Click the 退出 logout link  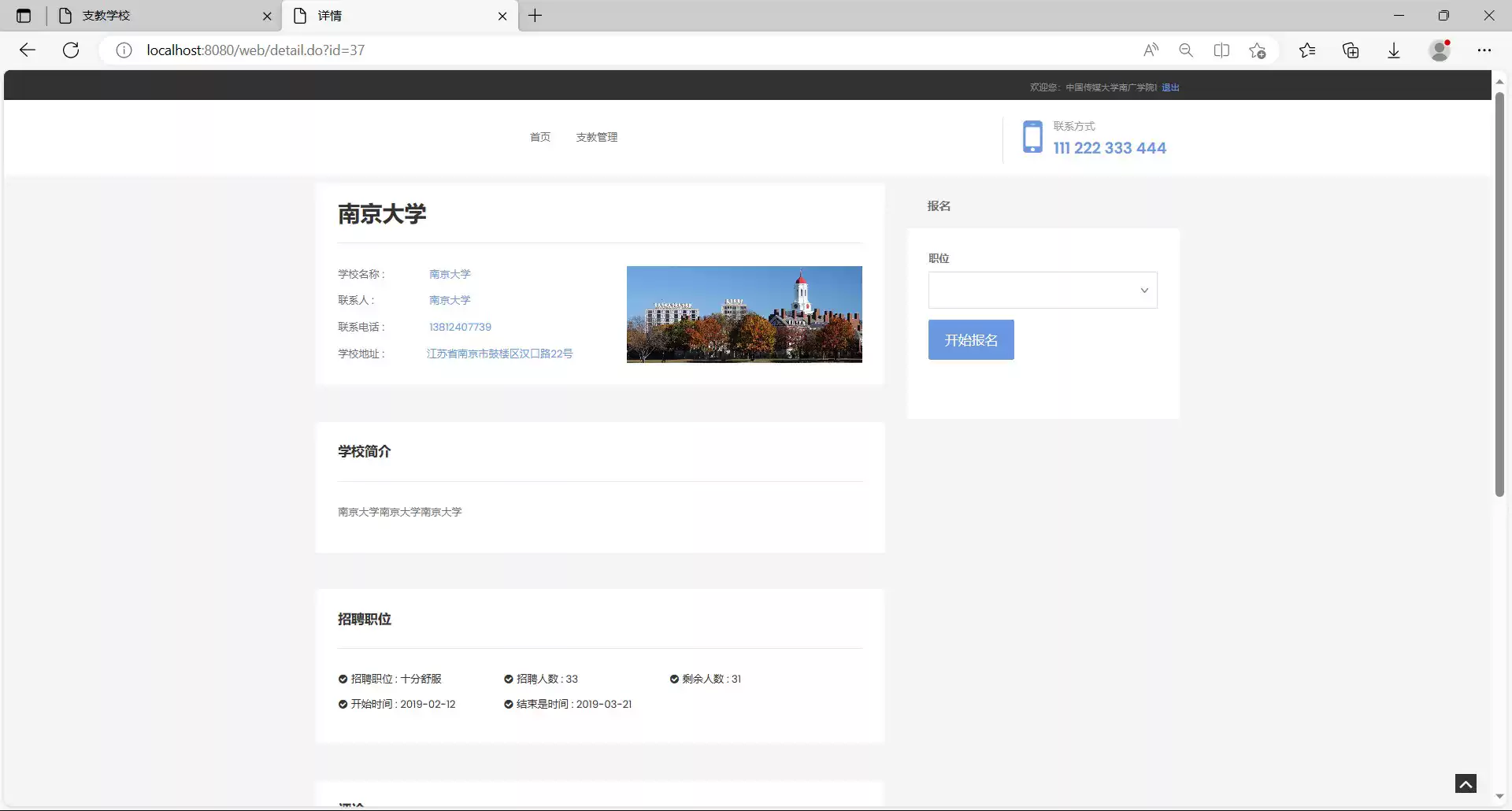pos(1170,87)
